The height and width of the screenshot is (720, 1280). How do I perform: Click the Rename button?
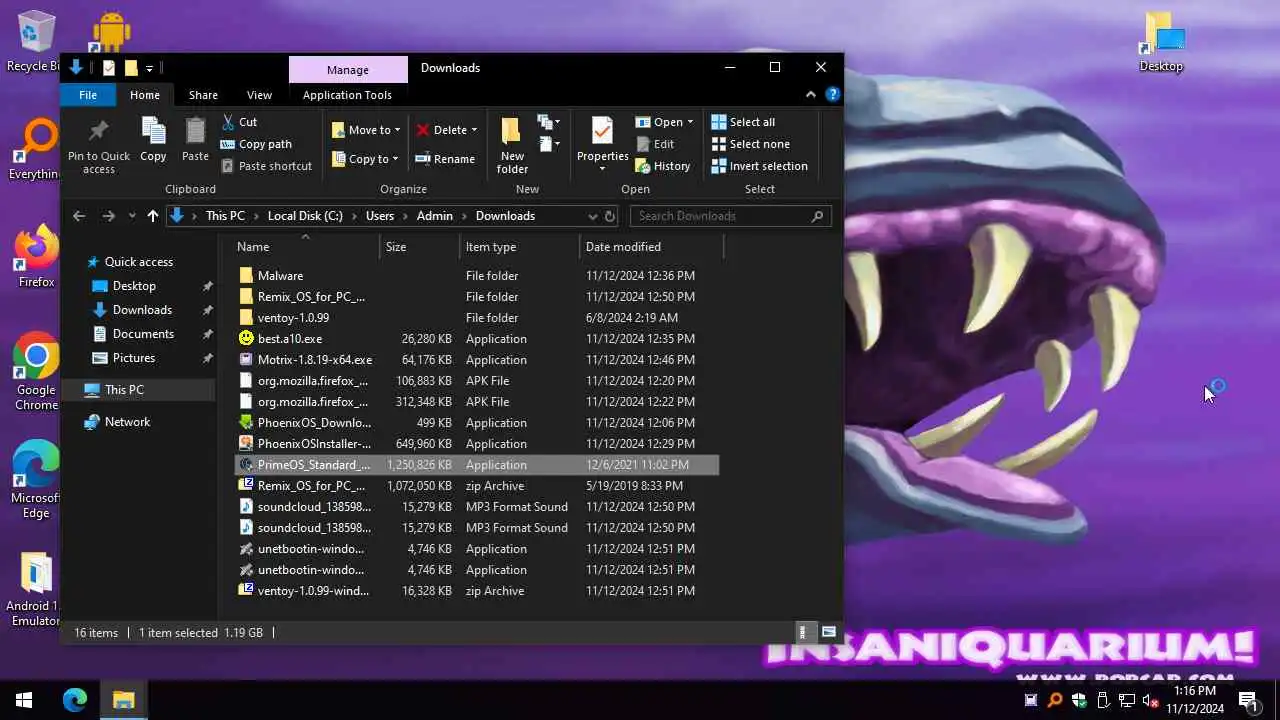click(444, 159)
